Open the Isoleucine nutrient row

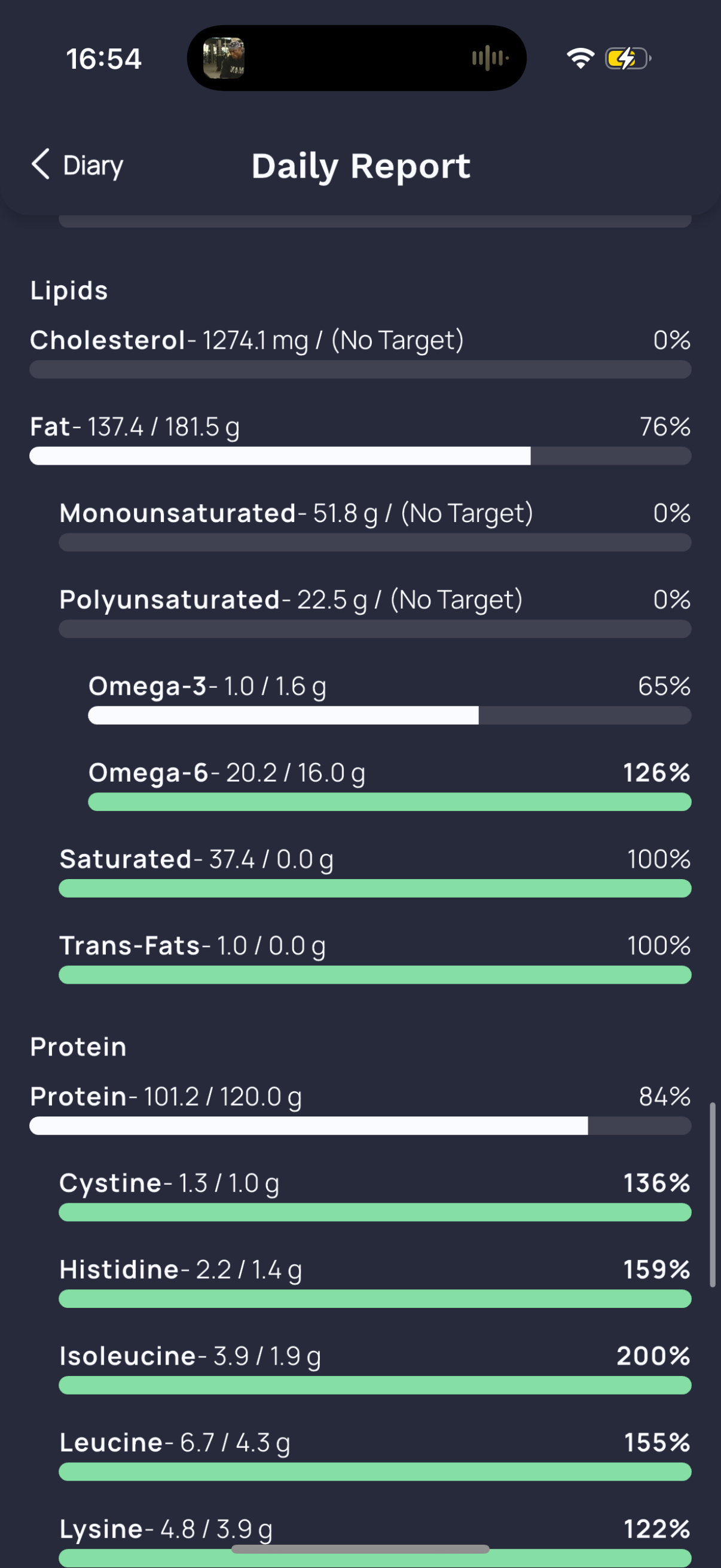[x=375, y=1368]
